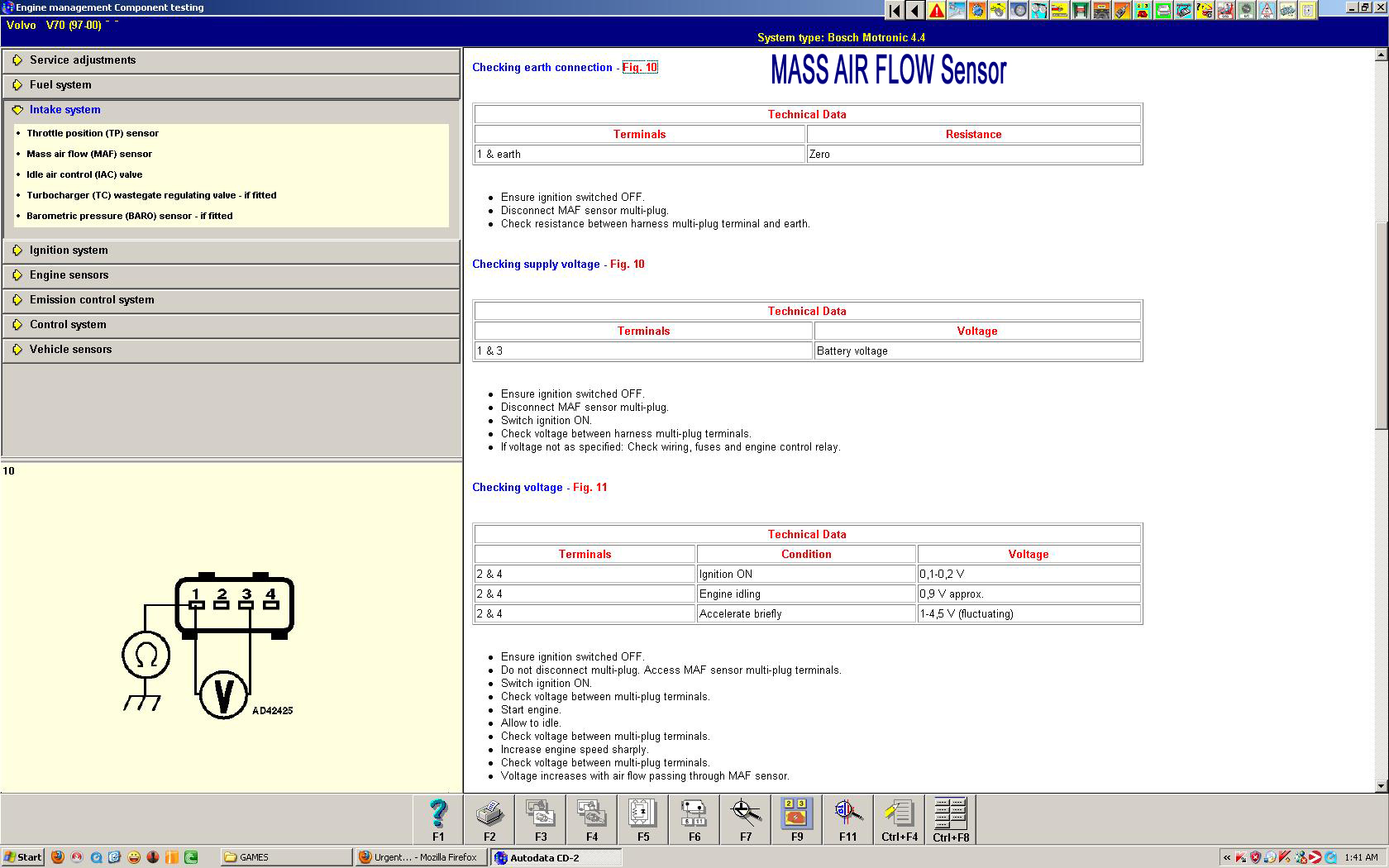The width and height of the screenshot is (1389, 868).
Task: Click the orange key/probe icon in top toolbar
Action: tap(1121, 10)
